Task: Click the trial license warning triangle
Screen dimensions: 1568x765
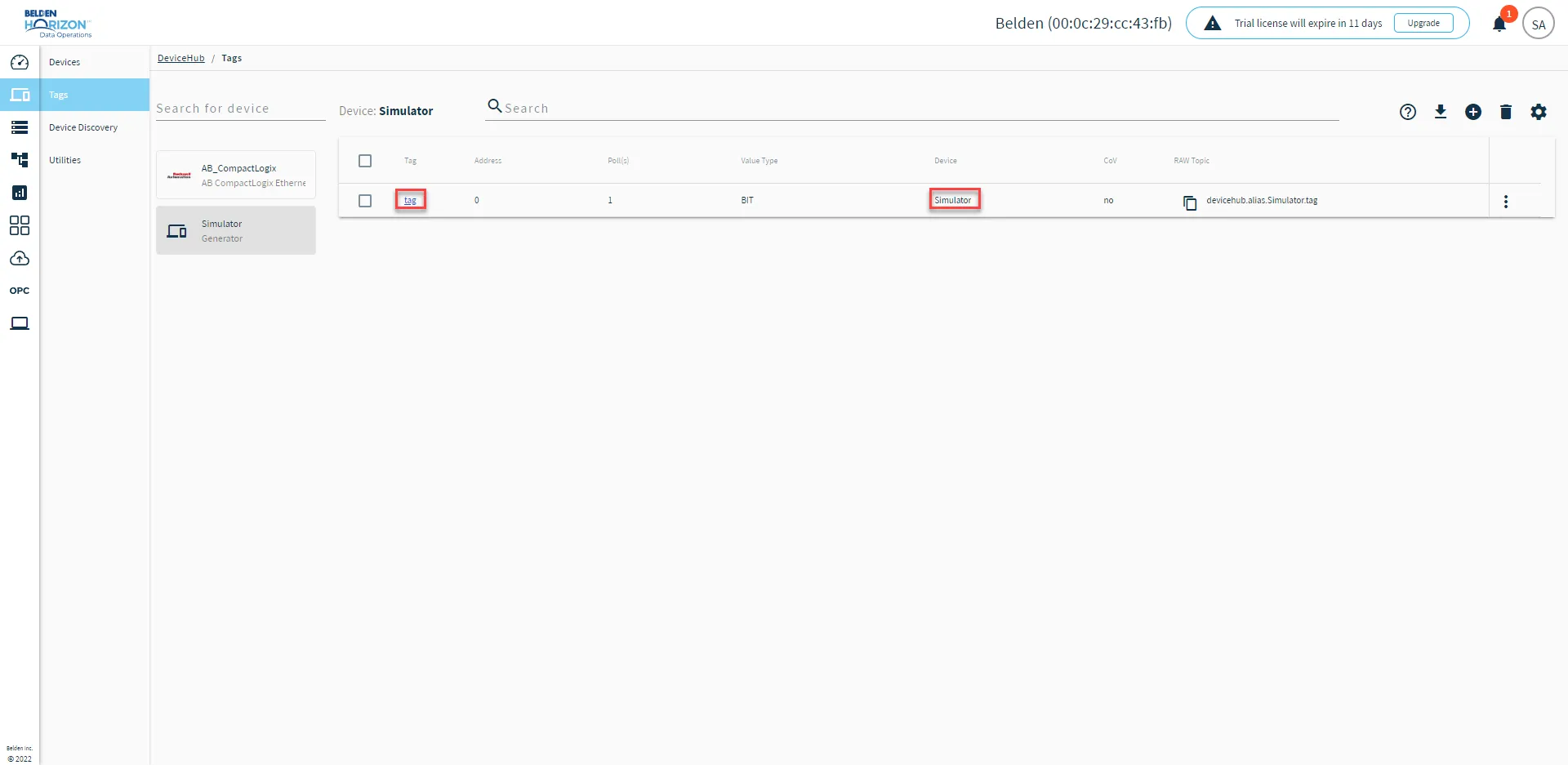Action: point(1213,23)
